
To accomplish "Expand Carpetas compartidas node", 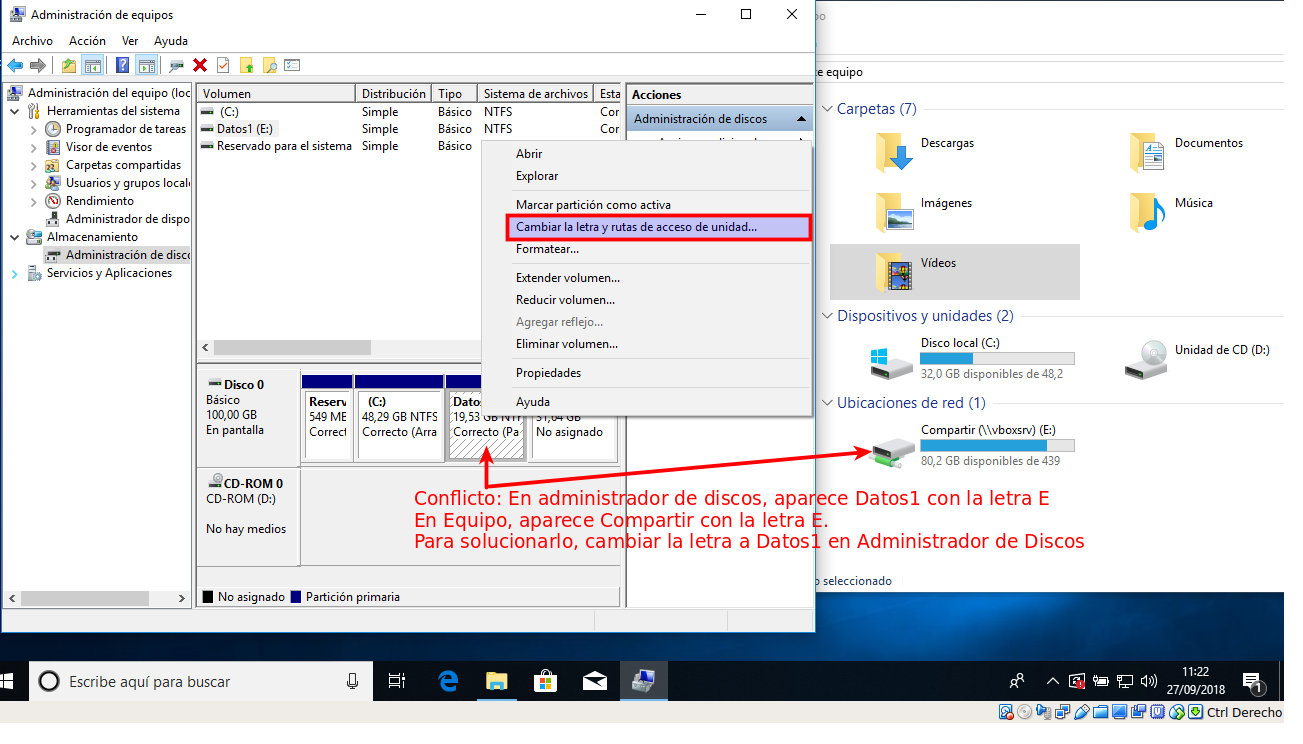I will point(34,165).
